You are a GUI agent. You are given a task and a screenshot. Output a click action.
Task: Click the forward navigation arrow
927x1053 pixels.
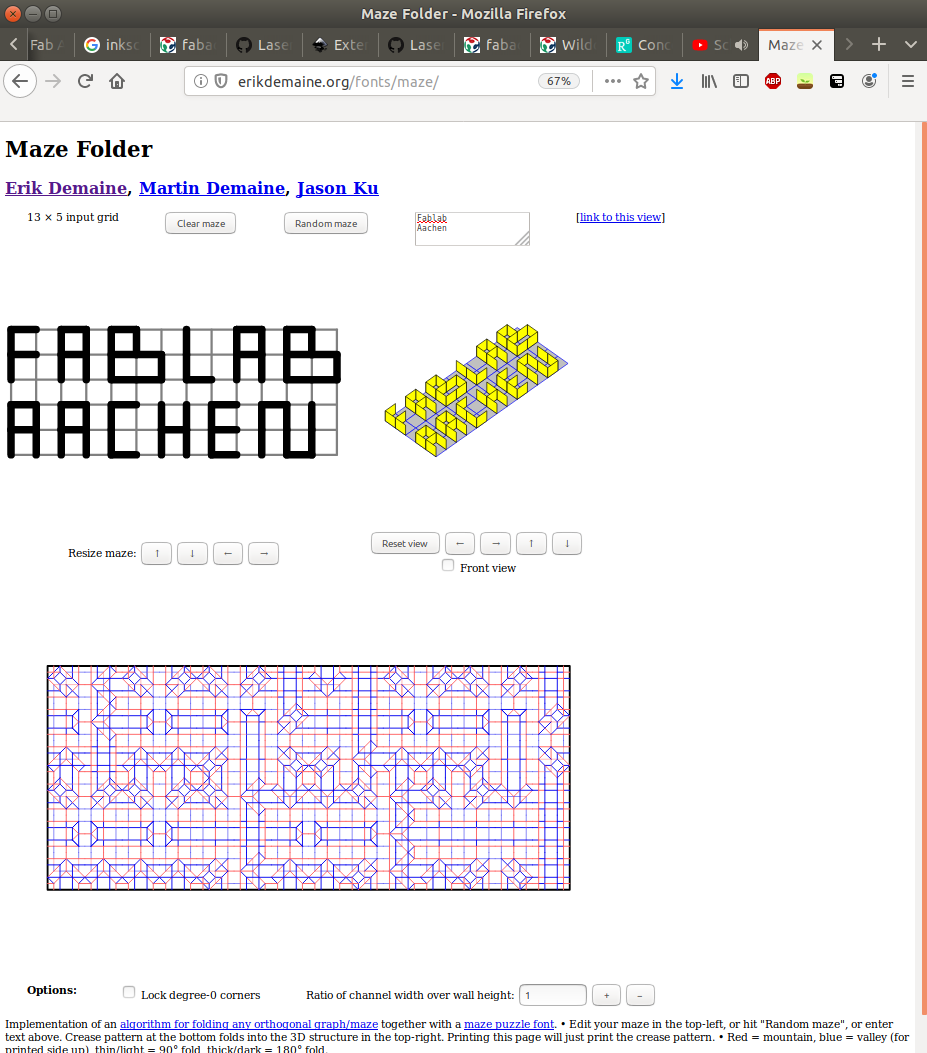point(53,81)
